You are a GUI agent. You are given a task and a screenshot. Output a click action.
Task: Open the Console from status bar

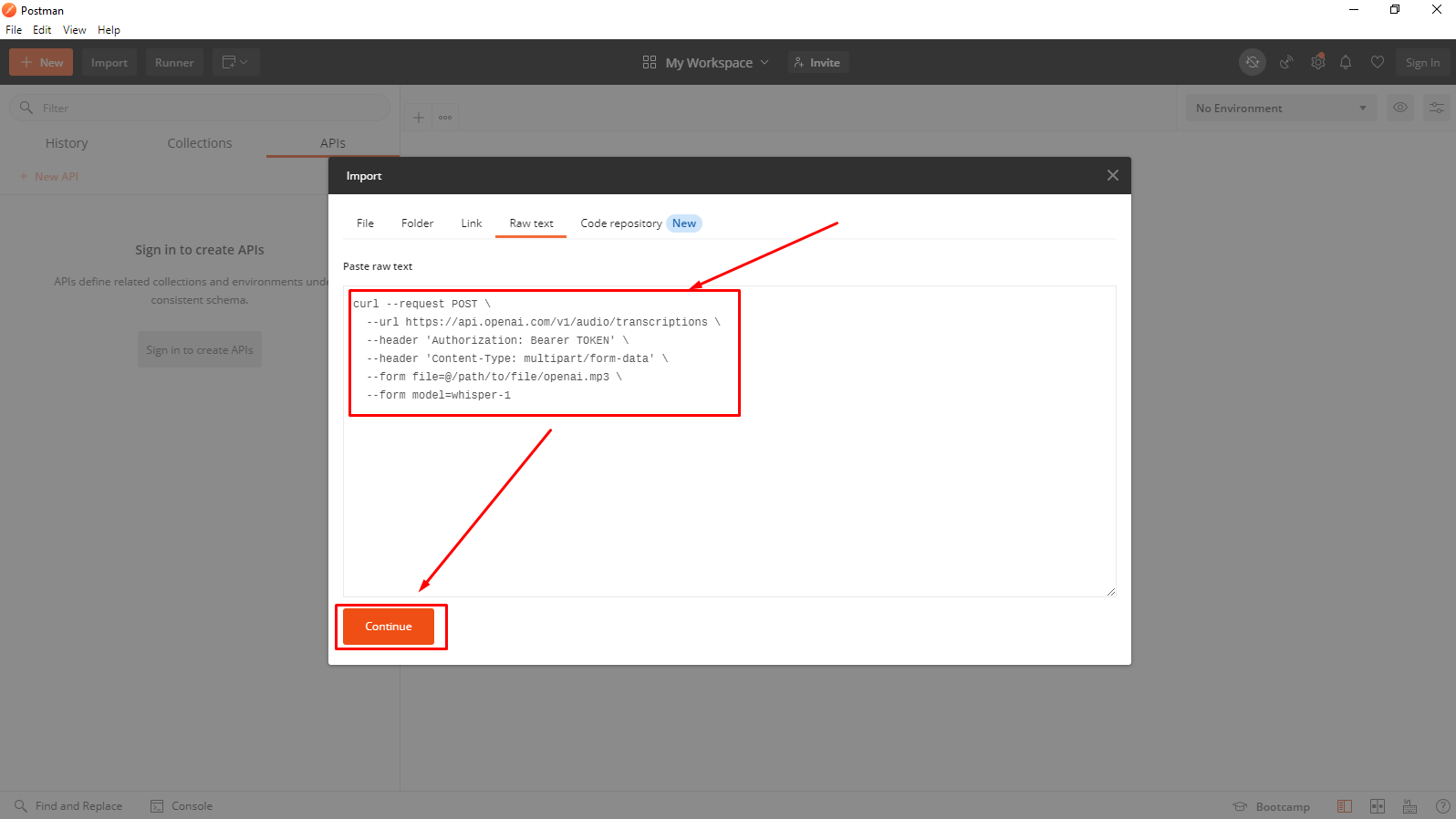point(182,806)
